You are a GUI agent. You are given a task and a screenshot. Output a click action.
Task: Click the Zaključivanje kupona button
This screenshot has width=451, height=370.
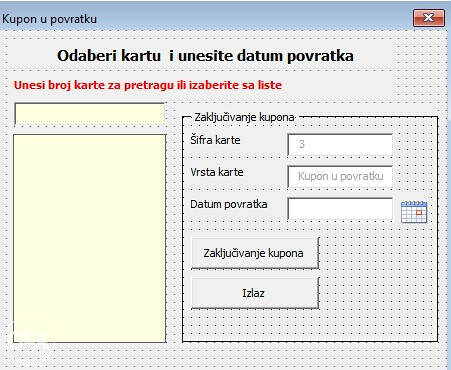coord(255,253)
